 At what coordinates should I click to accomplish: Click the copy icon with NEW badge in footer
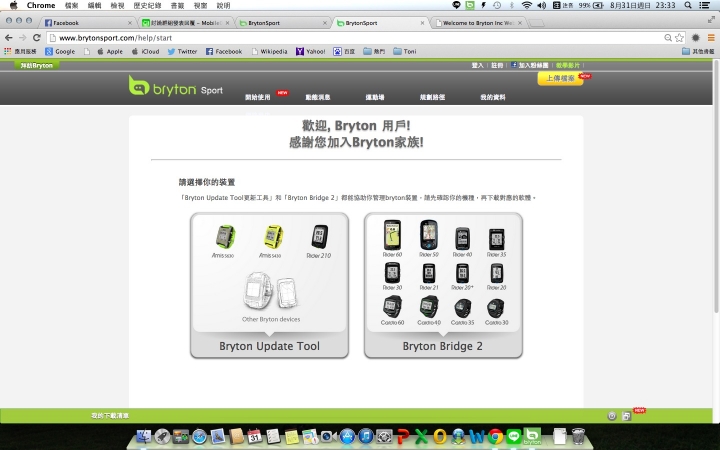coord(626,416)
